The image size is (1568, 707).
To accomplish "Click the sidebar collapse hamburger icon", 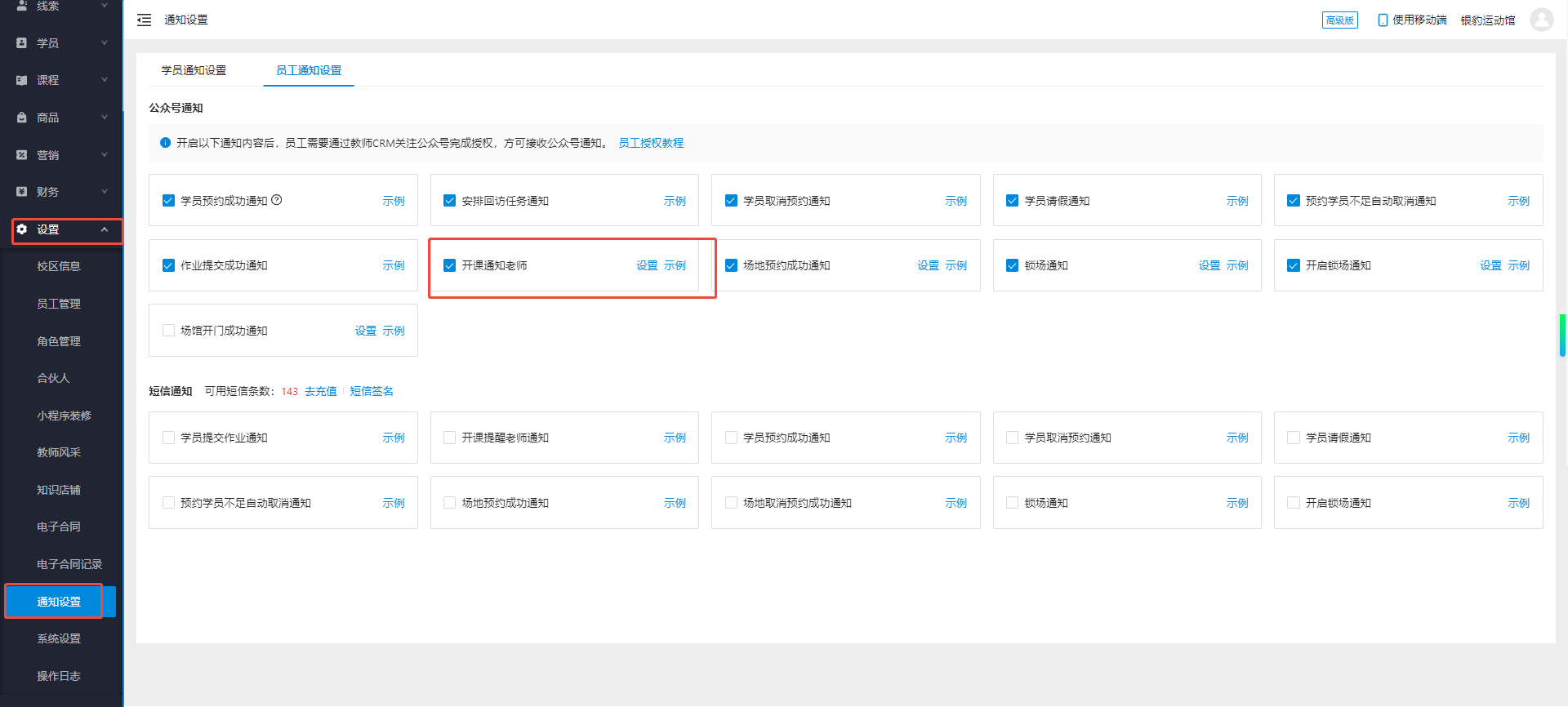I will (144, 20).
